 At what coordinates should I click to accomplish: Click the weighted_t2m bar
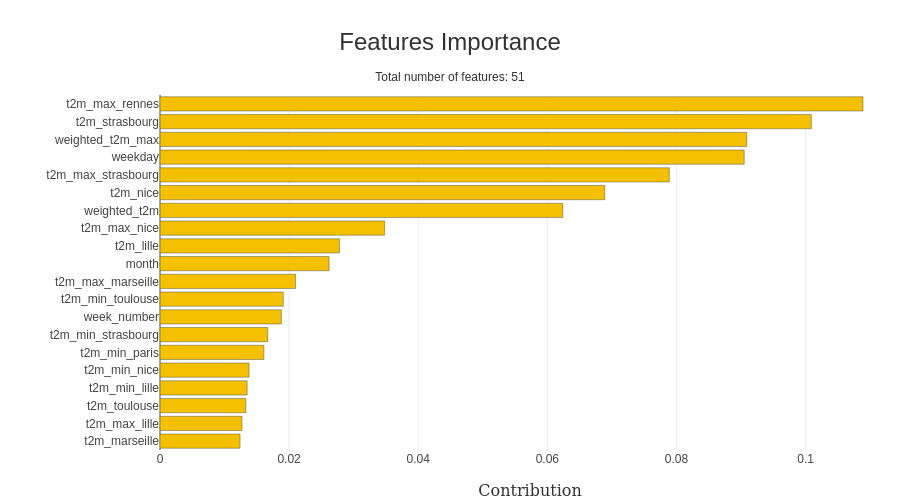(361, 211)
